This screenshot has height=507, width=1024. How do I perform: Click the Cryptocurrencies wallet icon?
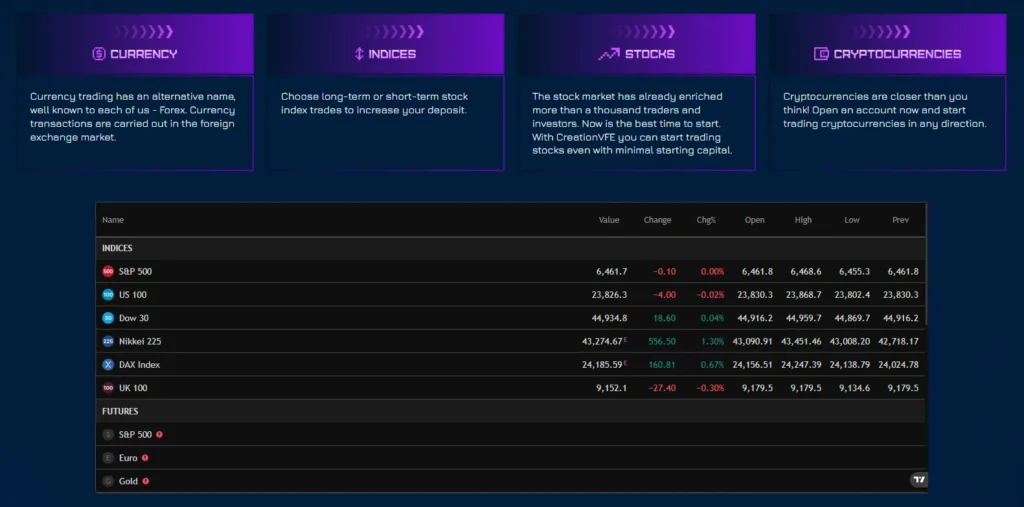click(x=821, y=54)
